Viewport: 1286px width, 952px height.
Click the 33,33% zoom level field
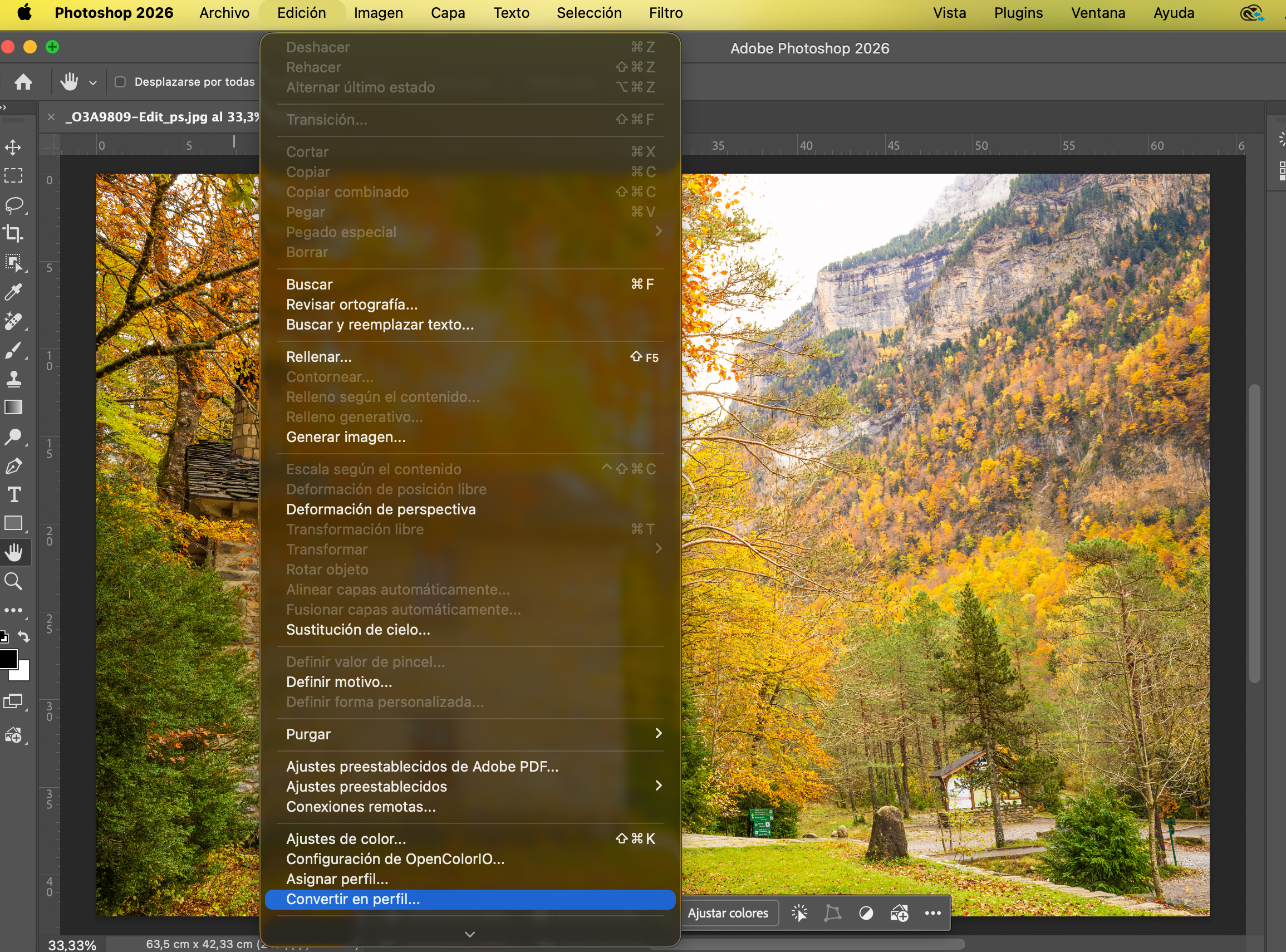[72, 945]
